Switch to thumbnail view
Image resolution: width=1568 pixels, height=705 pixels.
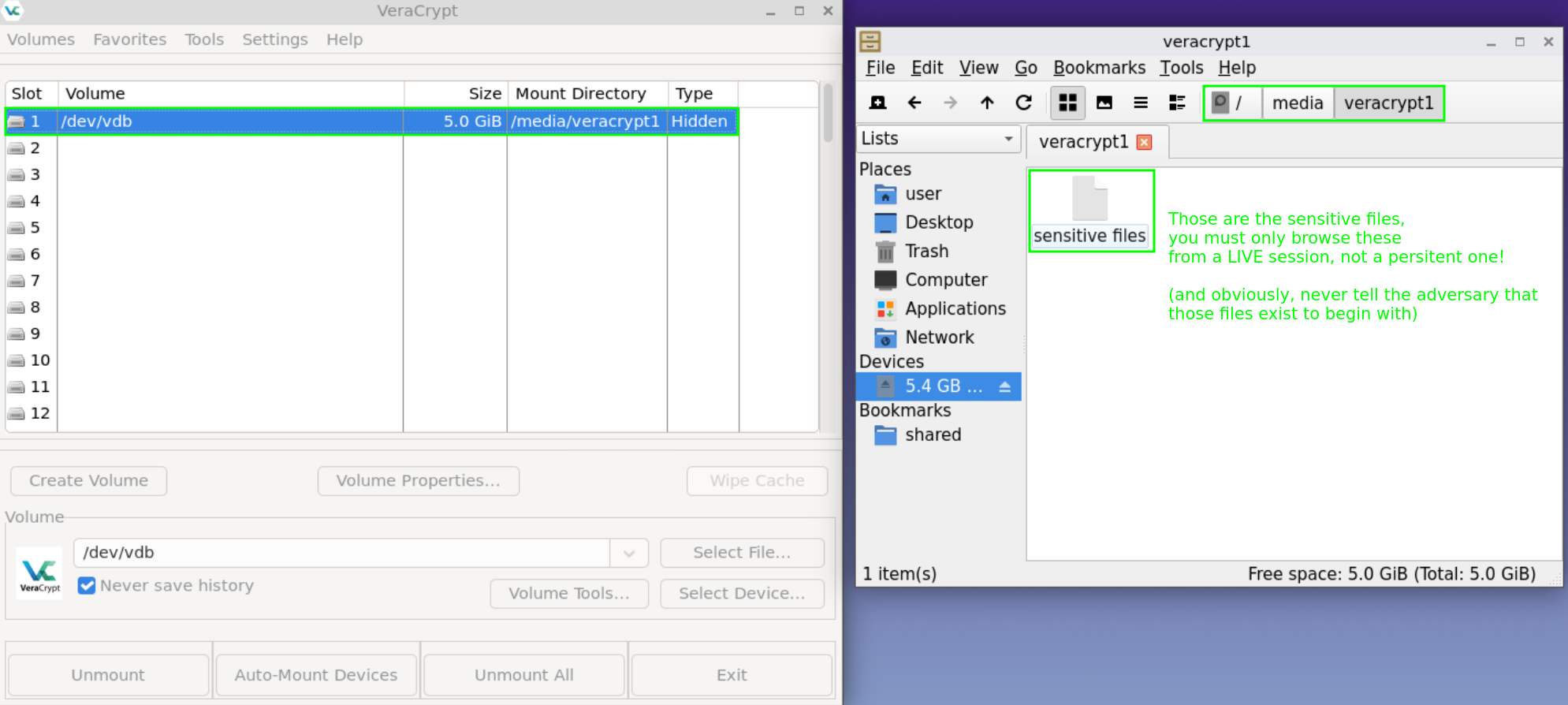[1104, 103]
